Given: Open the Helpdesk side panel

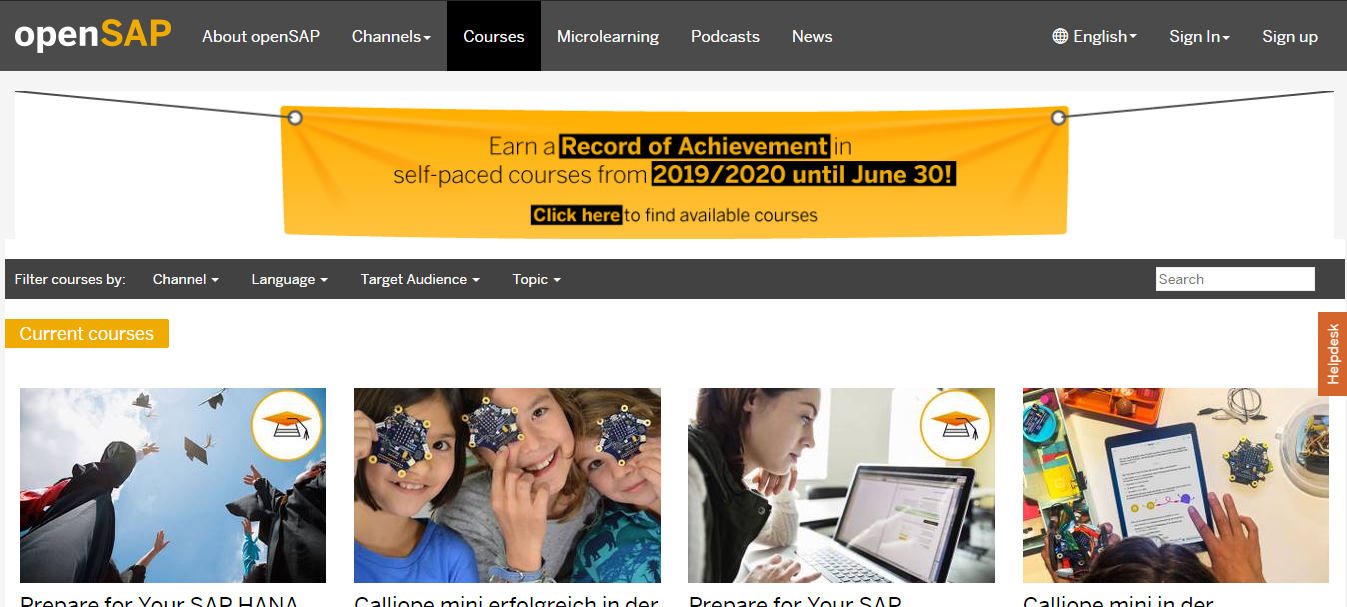Looking at the screenshot, I should pyautogui.click(x=1333, y=353).
